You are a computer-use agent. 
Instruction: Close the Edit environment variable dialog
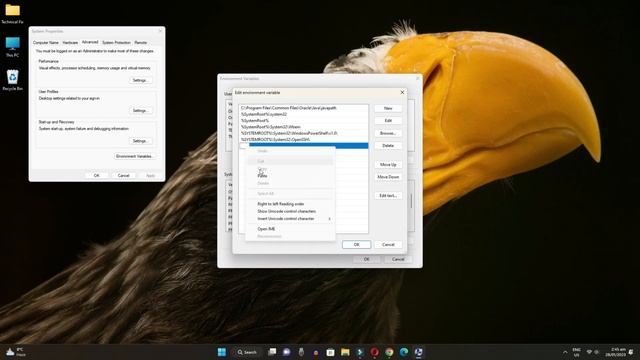[402, 93]
